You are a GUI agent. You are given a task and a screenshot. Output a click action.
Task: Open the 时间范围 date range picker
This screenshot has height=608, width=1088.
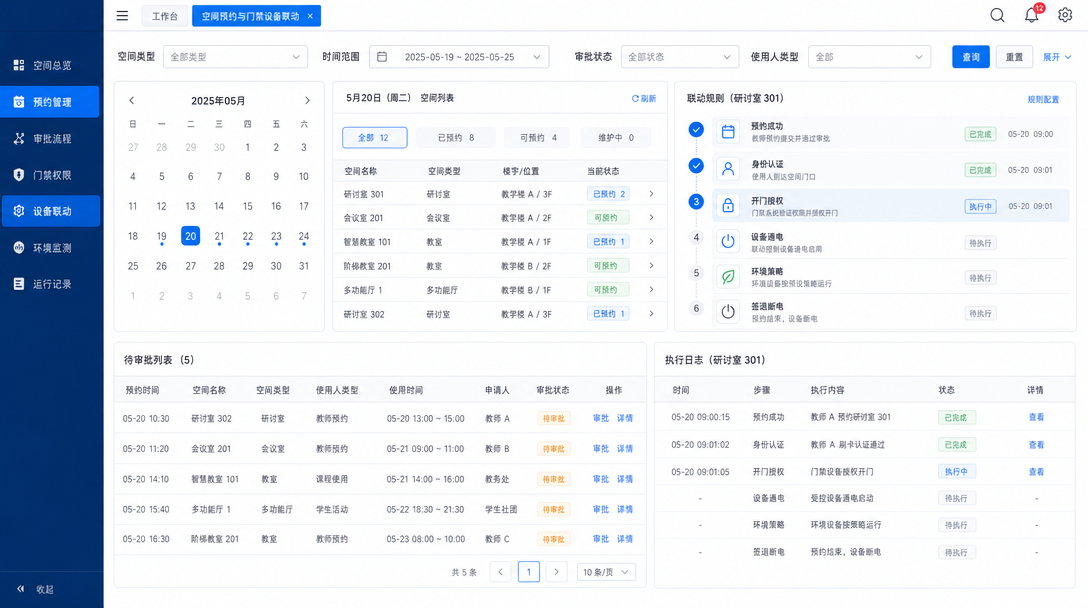(x=459, y=57)
